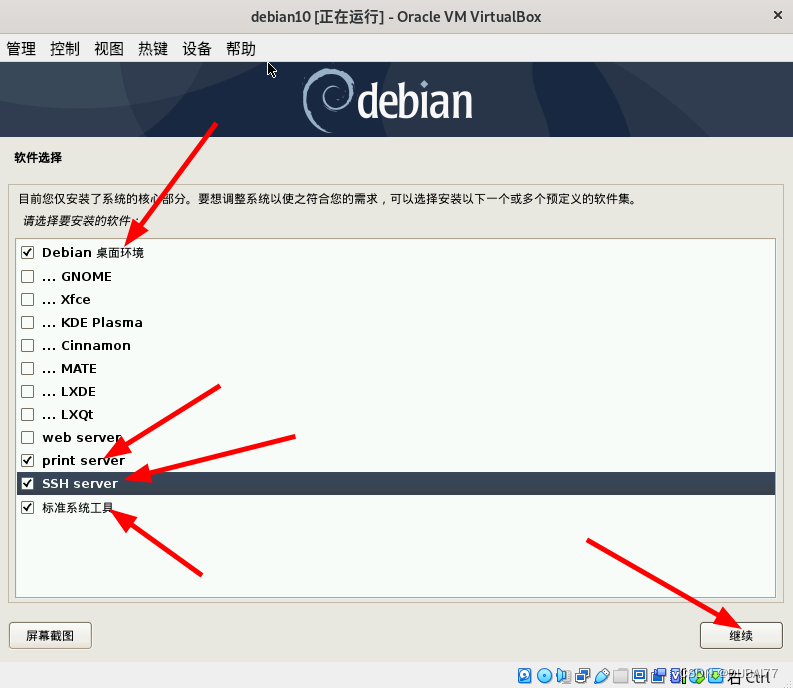Click the 继续 button to continue
This screenshot has height=688, width=793.
pos(741,635)
